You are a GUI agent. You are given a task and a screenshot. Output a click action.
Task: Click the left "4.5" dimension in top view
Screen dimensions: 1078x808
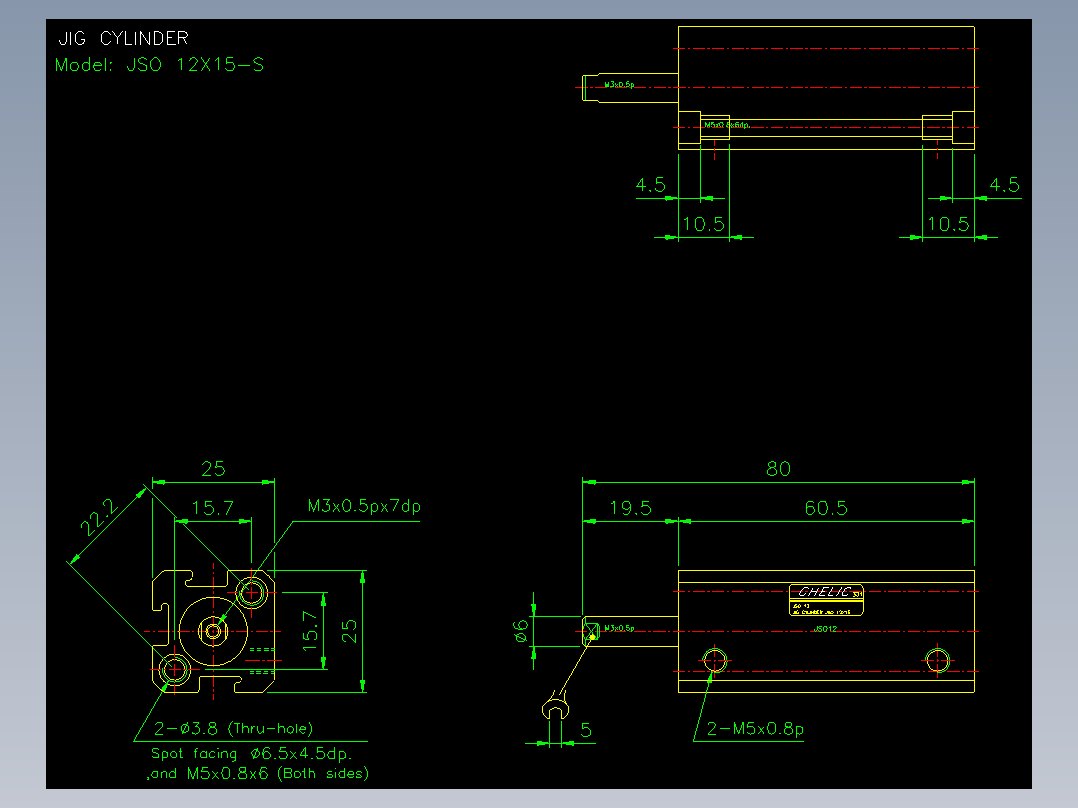tap(650, 185)
